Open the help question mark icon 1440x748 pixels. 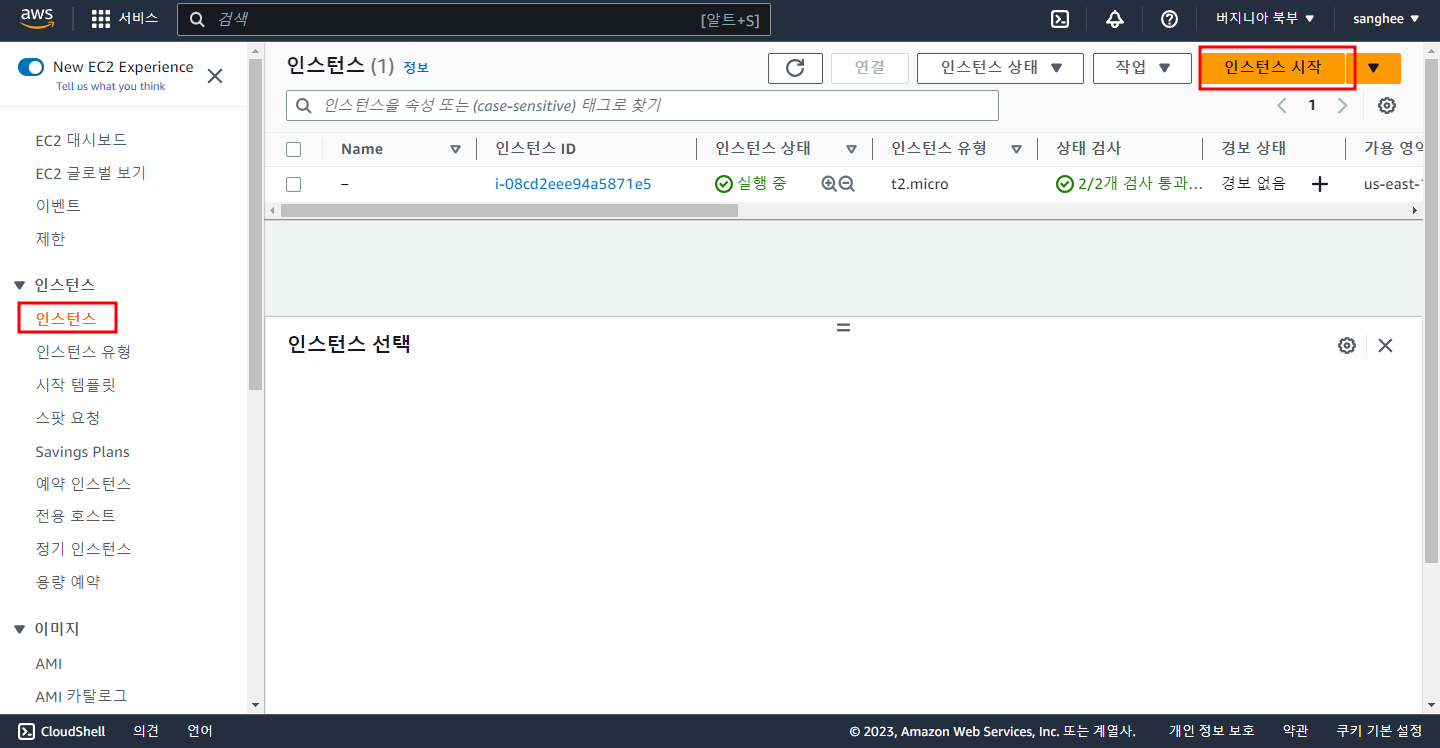[x=1169, y=19]
